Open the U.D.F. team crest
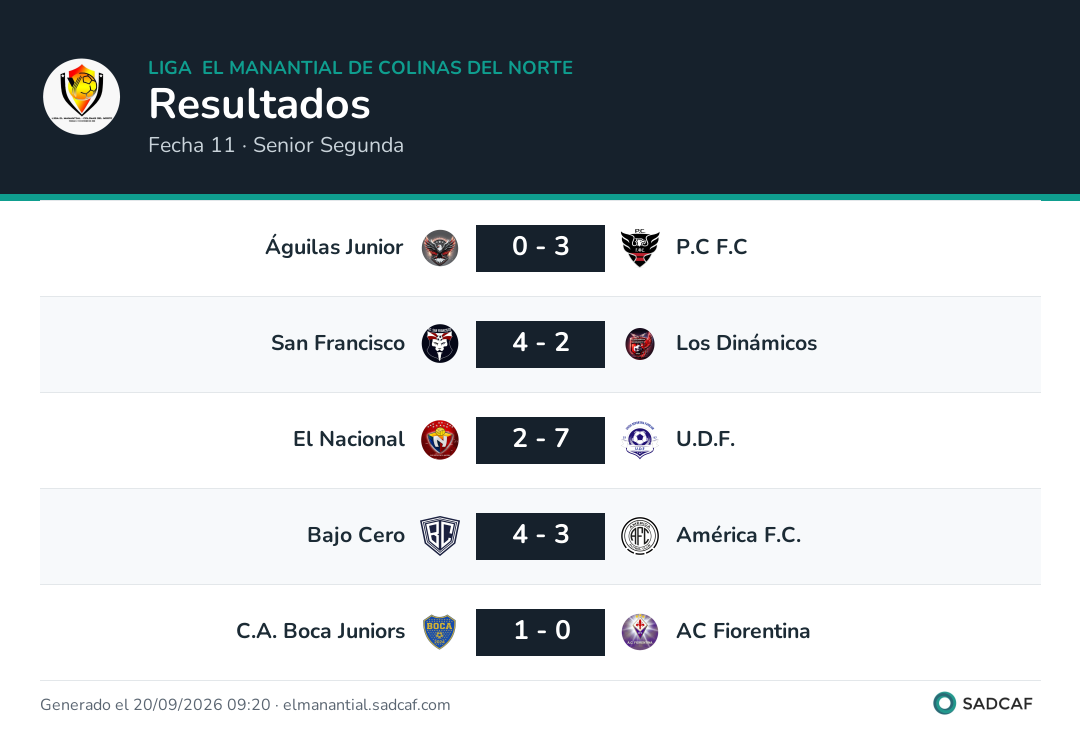The height and width of the screenshot is (756, 1080). 640,440
